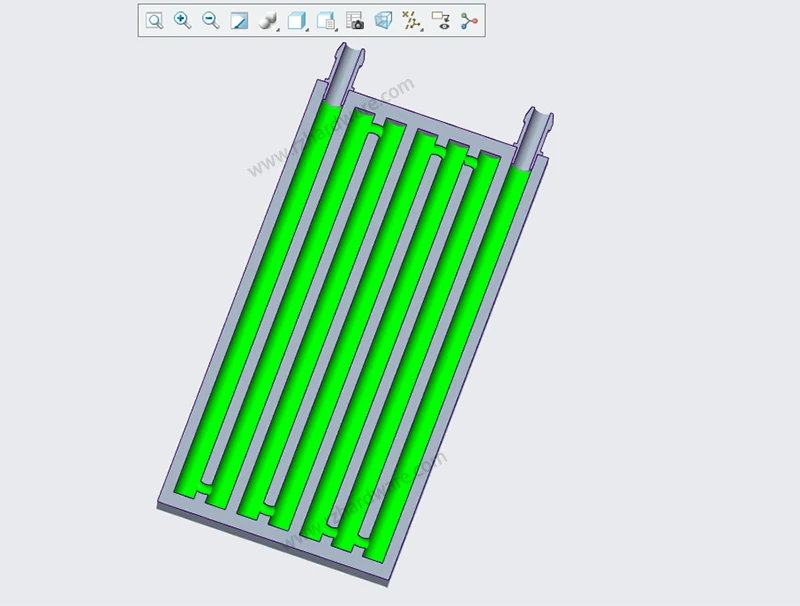Expand the Saved Orientations cube dropdown
800x606 pixels.
click(297, 21)
